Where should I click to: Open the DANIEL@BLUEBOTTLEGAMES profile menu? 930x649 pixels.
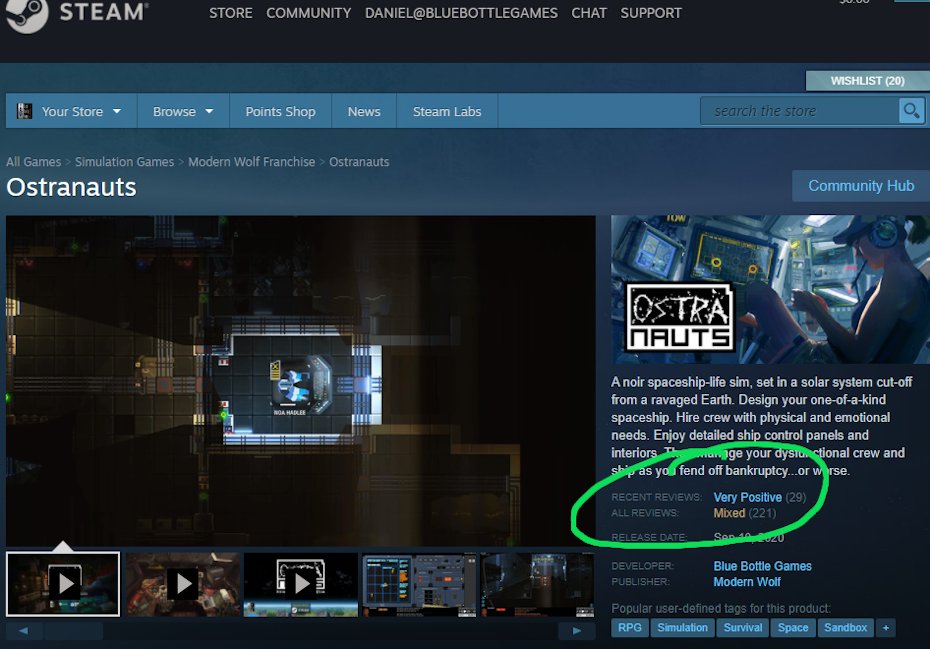(x=461, y=13)
